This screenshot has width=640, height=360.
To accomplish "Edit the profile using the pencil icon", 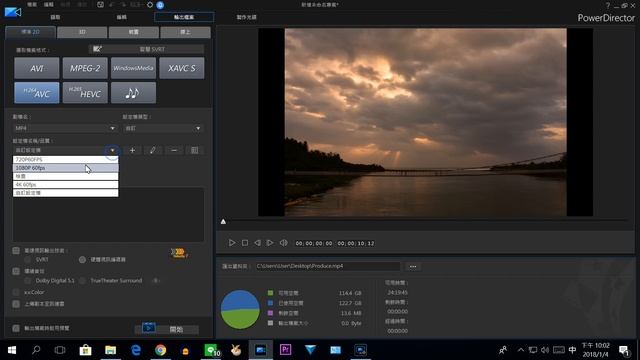I will click(x=153, y=150).
